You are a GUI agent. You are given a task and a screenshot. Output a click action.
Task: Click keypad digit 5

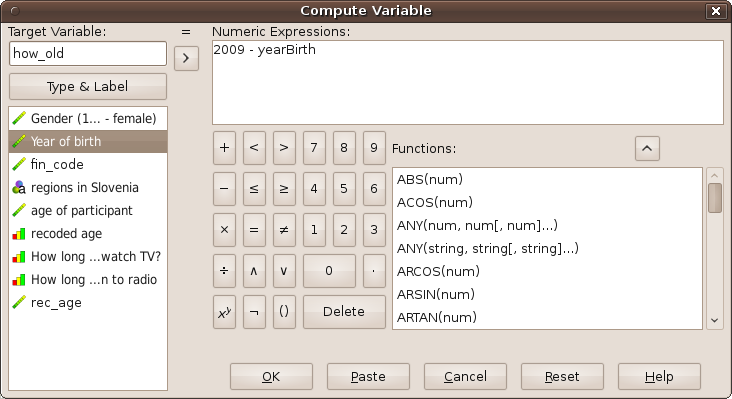(344, 189)
